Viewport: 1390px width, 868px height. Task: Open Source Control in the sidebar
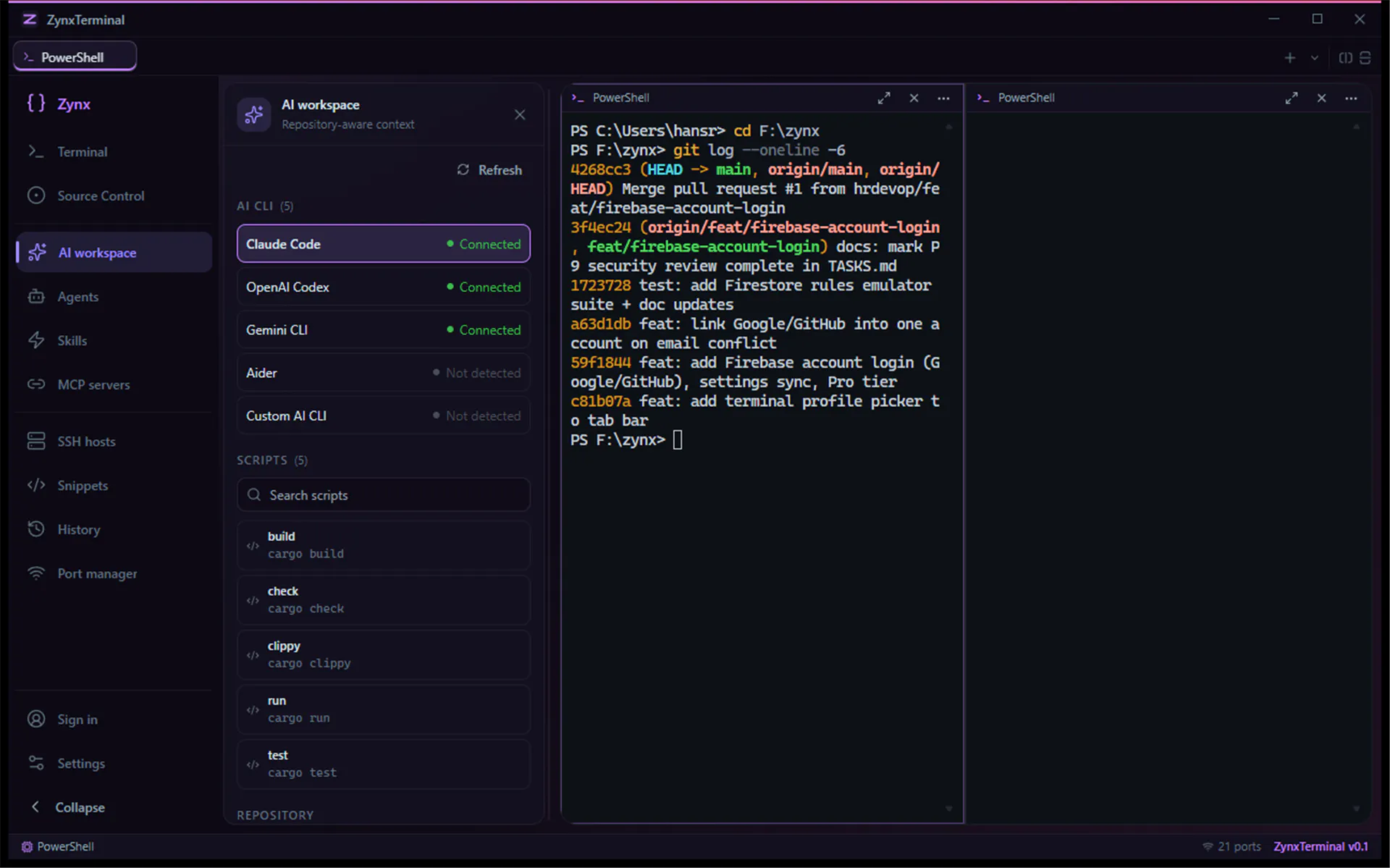point(113,195)
